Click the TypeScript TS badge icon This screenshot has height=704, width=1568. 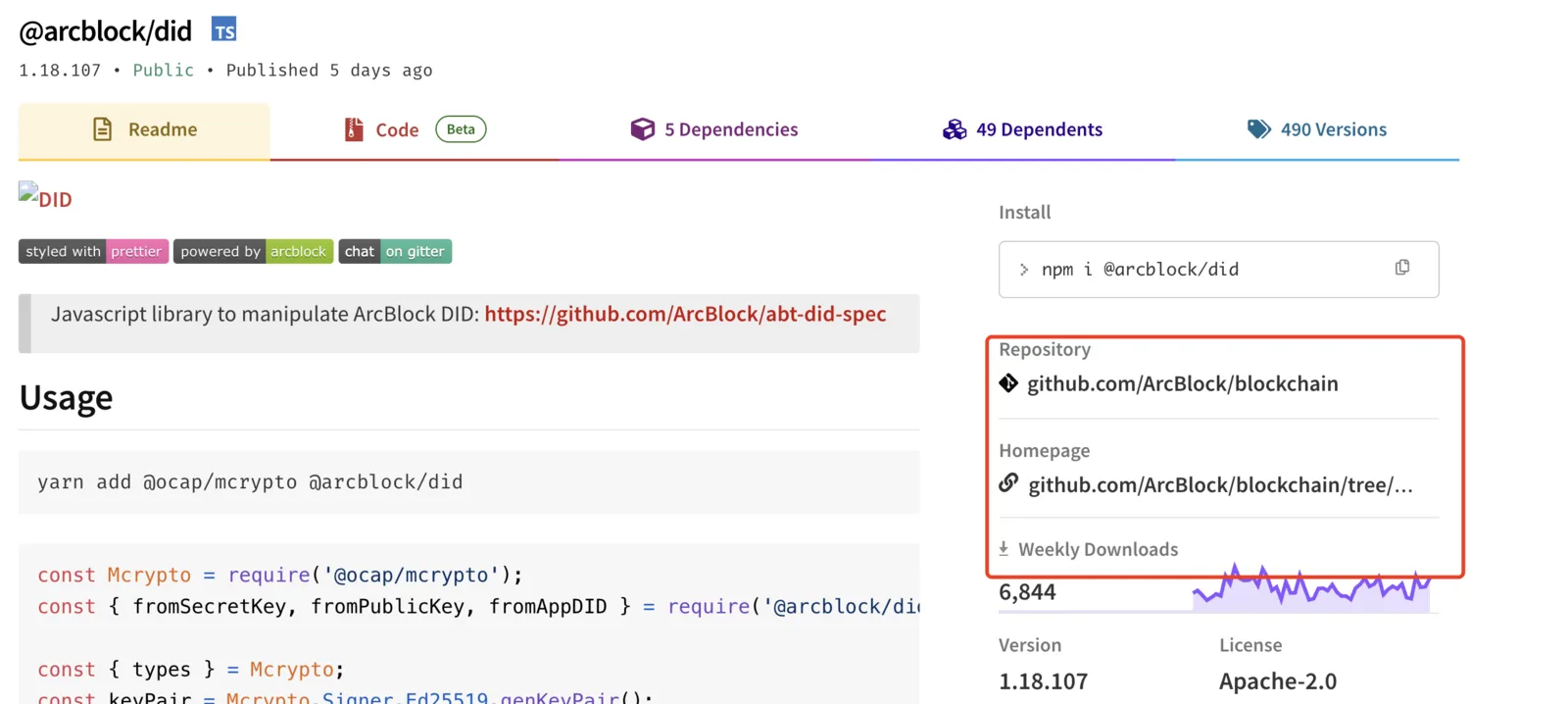[223, 30]
